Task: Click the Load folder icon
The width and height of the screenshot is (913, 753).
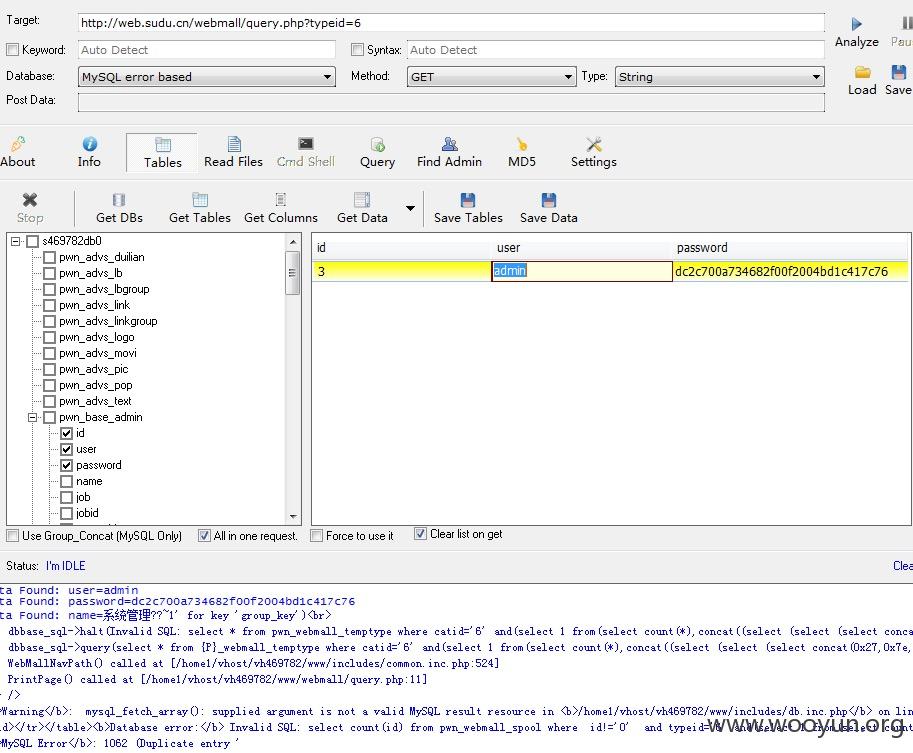Action: [862, 72]
